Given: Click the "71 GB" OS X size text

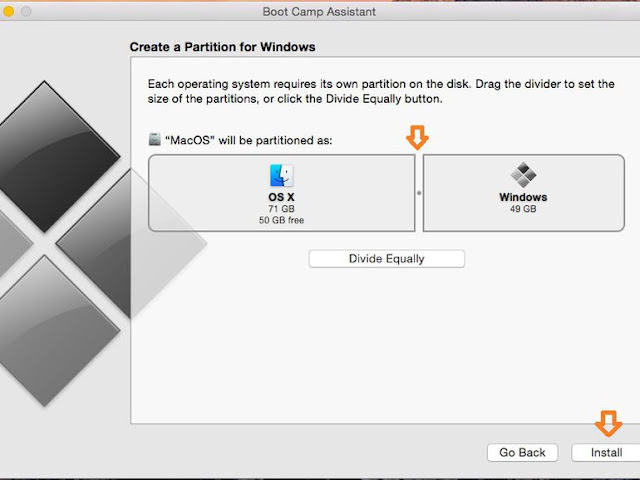Looking at the screenshot, I should 281,209.
